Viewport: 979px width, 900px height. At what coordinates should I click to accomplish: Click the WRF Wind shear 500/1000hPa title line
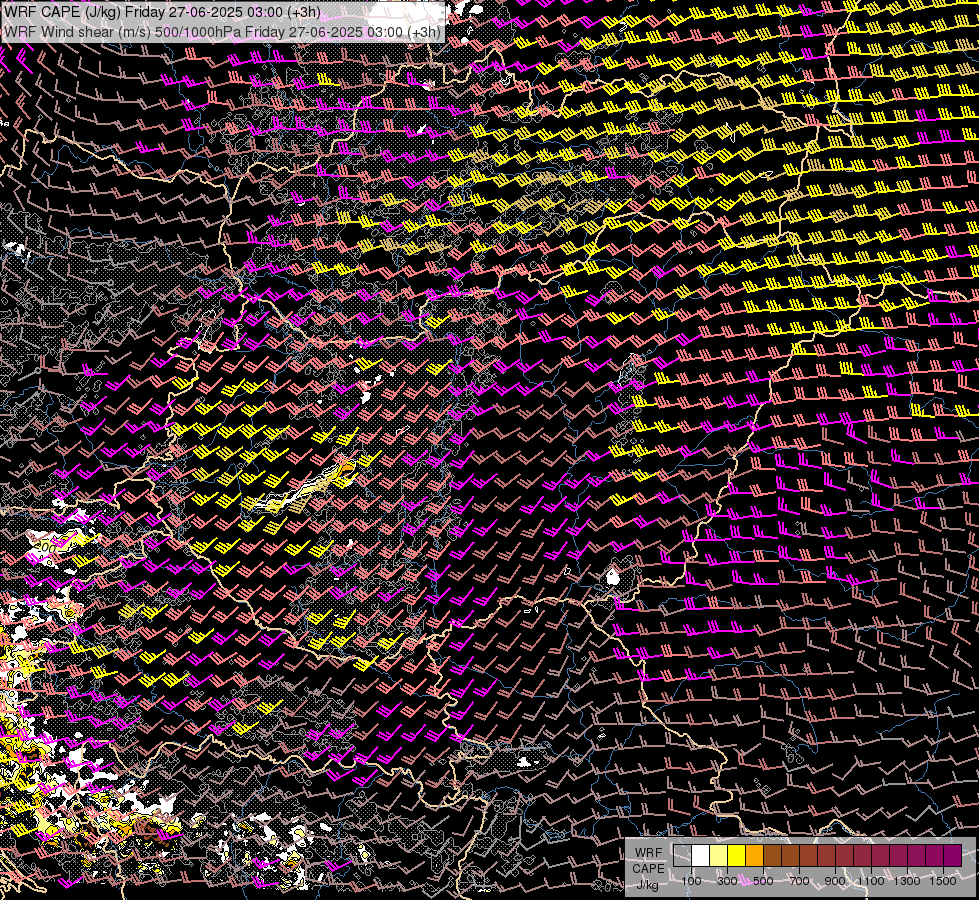click(222, 32)
